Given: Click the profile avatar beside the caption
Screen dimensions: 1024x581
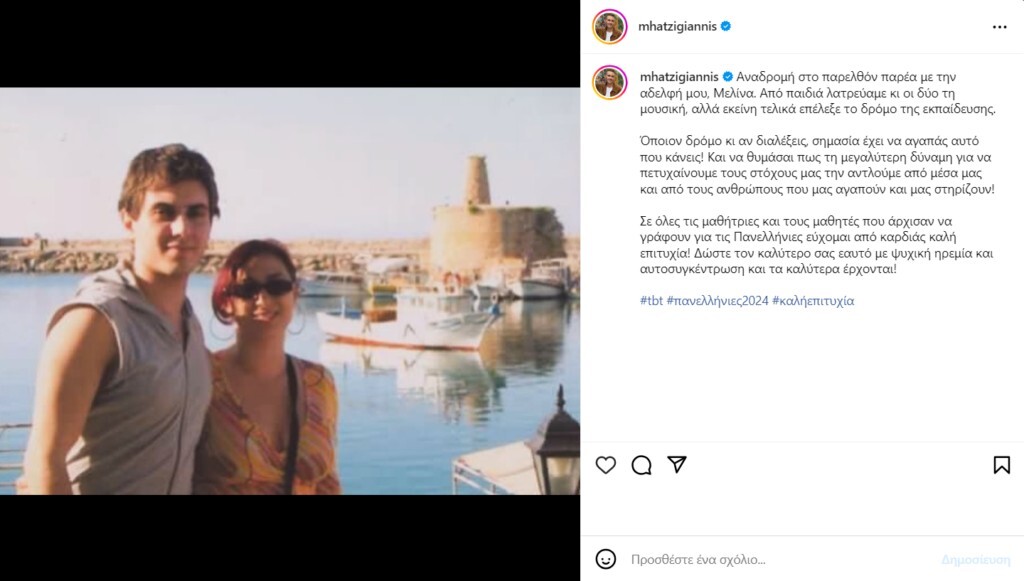Looking at the screenshot, I should coord(609,82).
